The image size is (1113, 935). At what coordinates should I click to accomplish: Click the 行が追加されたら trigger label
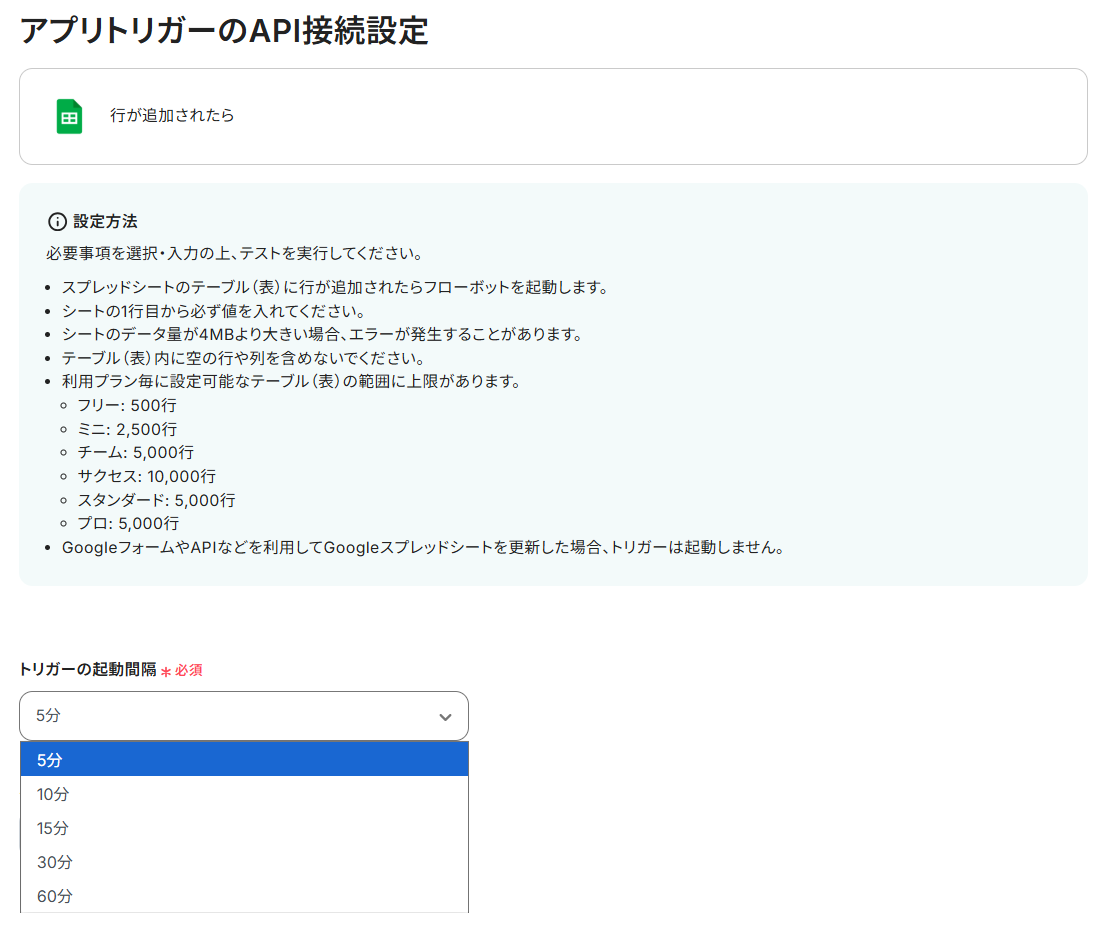coord(172,115)
